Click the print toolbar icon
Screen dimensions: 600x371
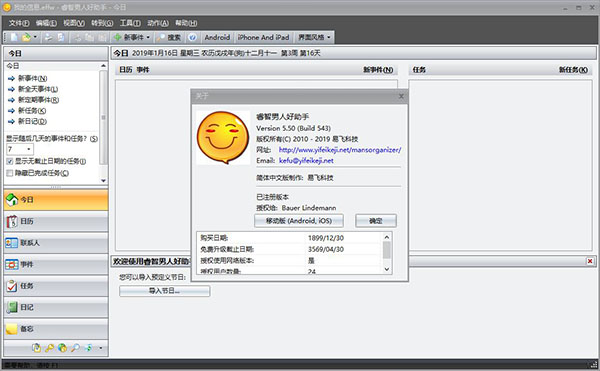tap(49, 37)
